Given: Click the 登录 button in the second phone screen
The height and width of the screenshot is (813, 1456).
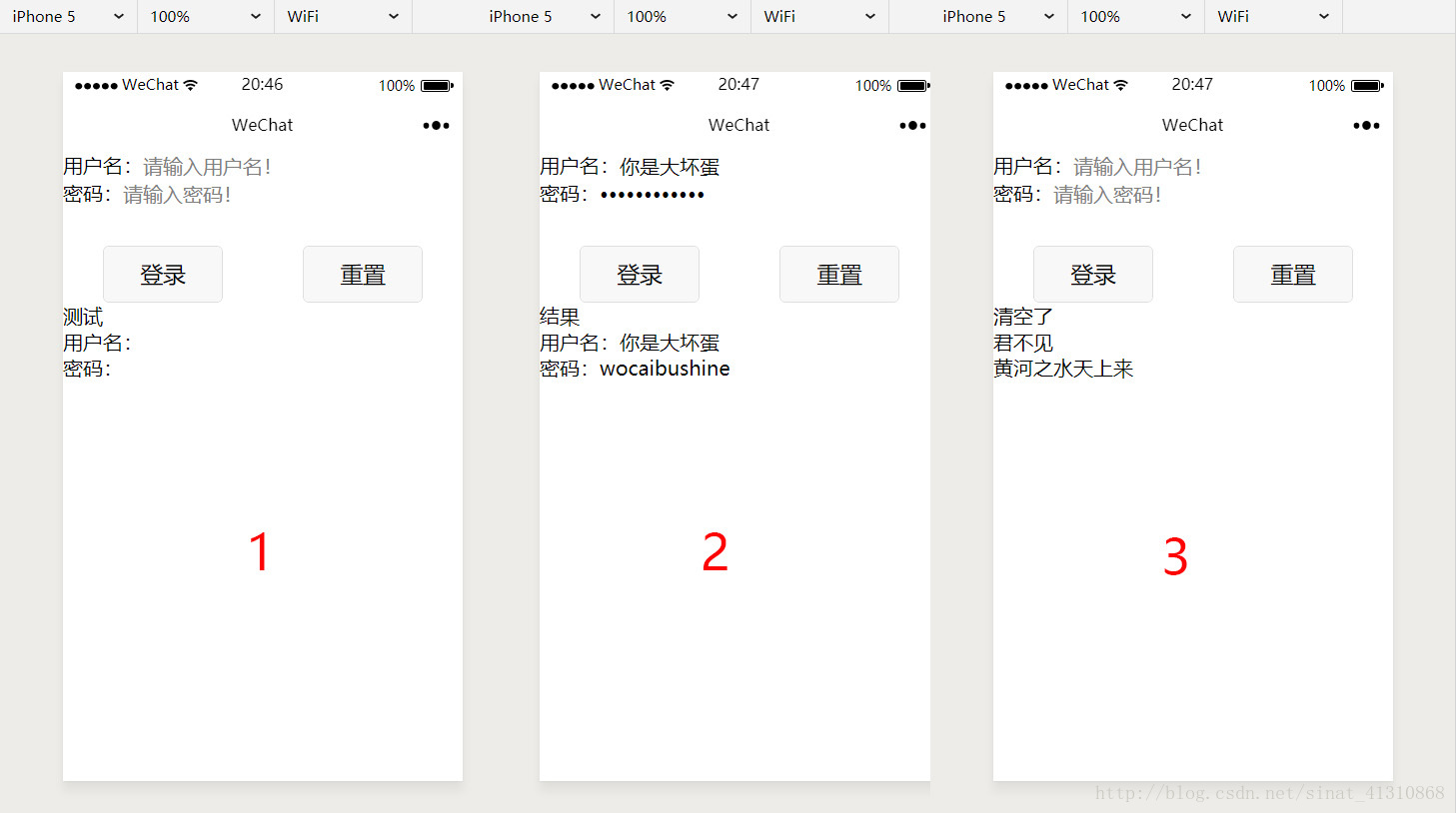Looking at the screenshot, I should pyautogui.click(x=640, y=274).
